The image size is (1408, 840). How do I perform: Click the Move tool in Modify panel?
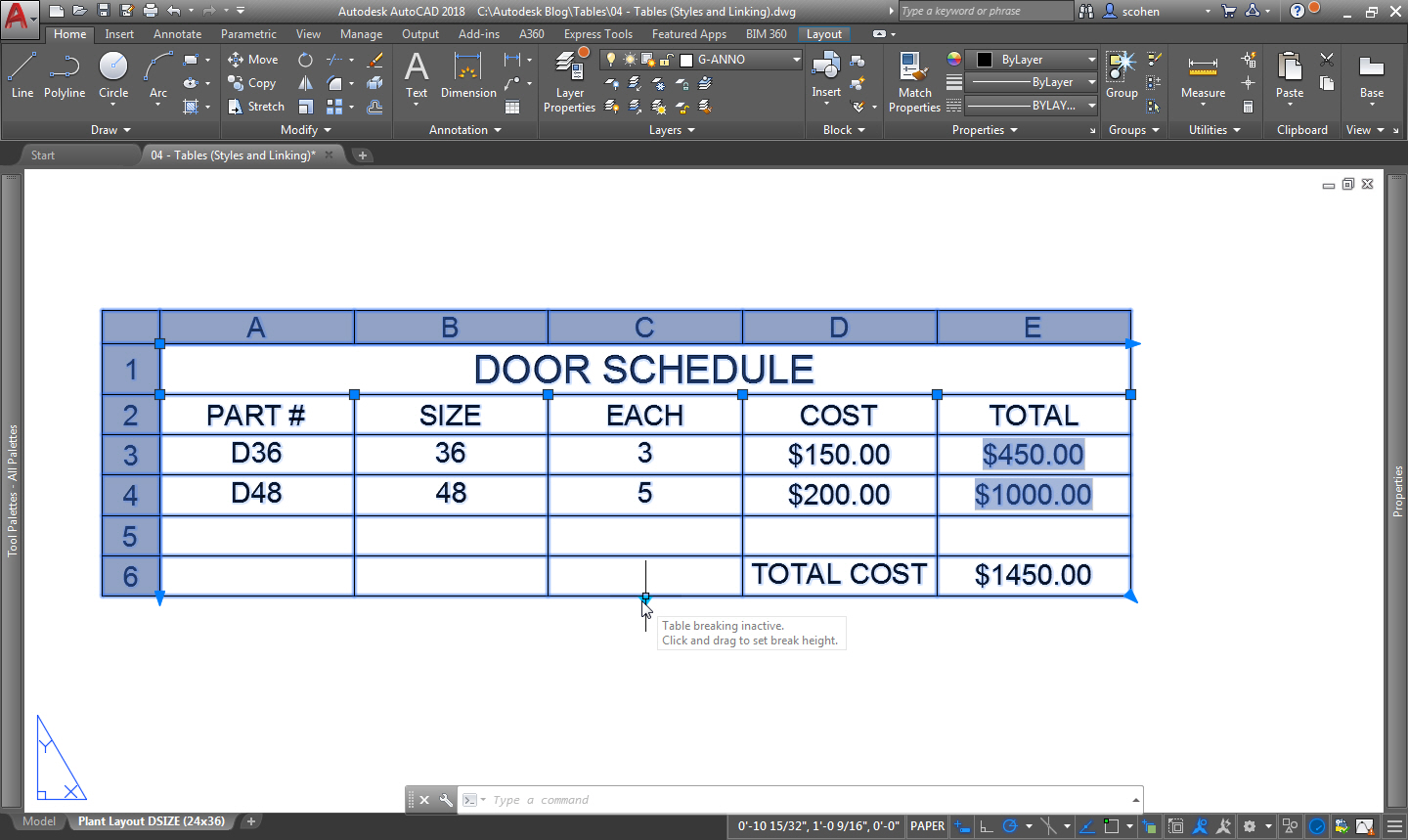pos(252,59)
